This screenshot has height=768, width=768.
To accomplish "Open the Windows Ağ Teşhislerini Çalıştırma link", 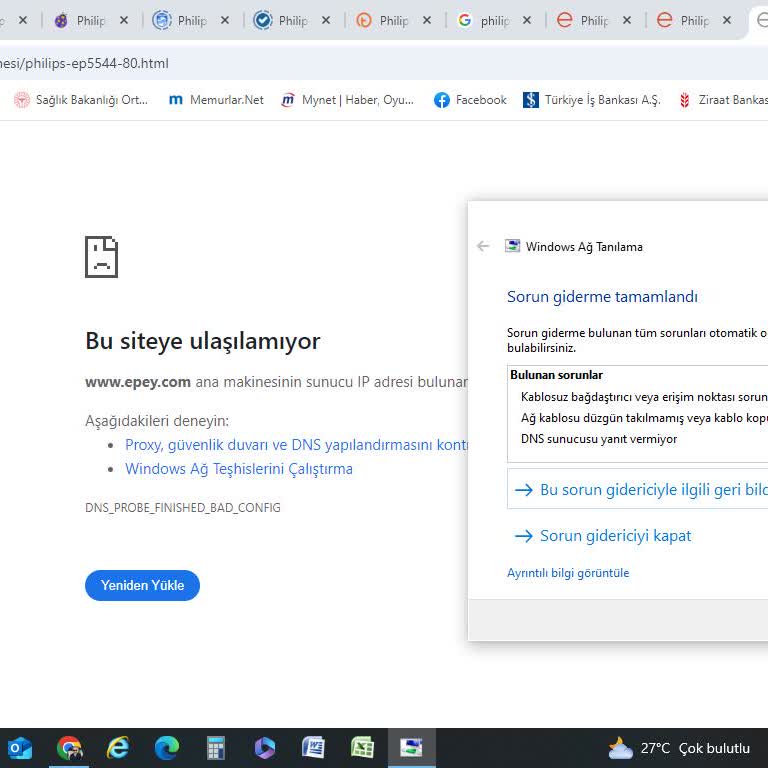I will pos(239,469).
